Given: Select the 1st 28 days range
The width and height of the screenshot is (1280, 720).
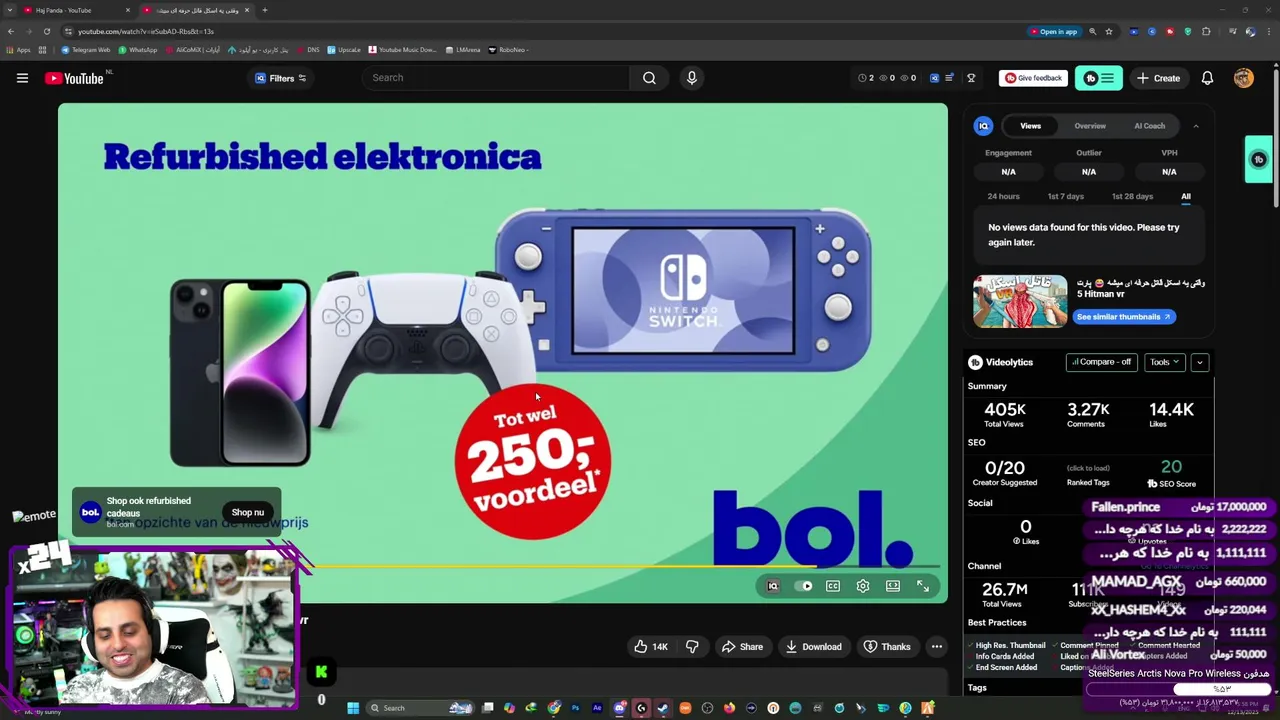Looking at the screenshot, I should tap(1132, 196).
